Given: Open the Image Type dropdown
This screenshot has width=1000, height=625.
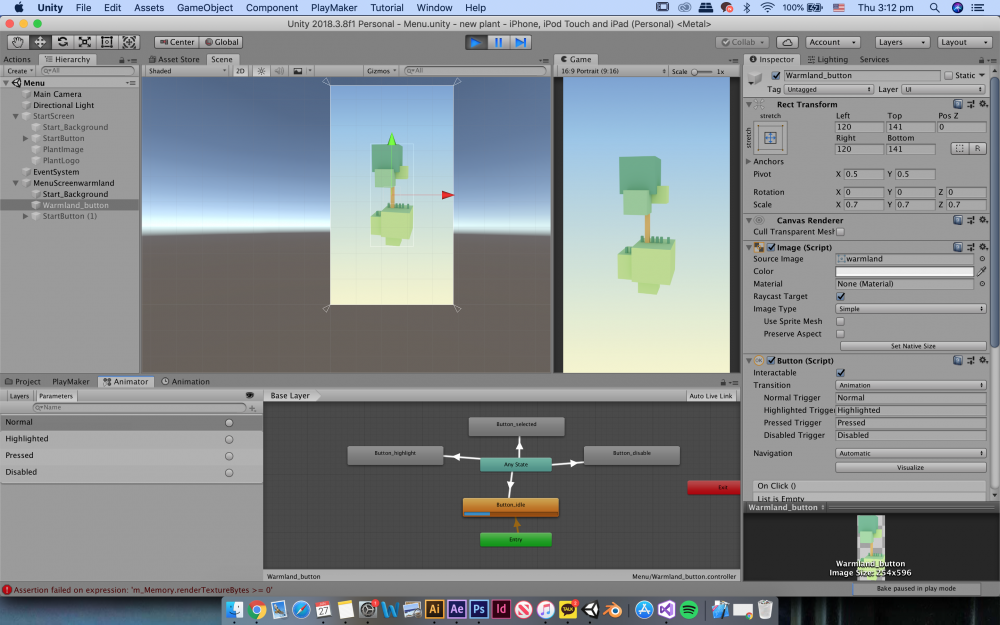Looking at the screenshot, I should [910, 309].
